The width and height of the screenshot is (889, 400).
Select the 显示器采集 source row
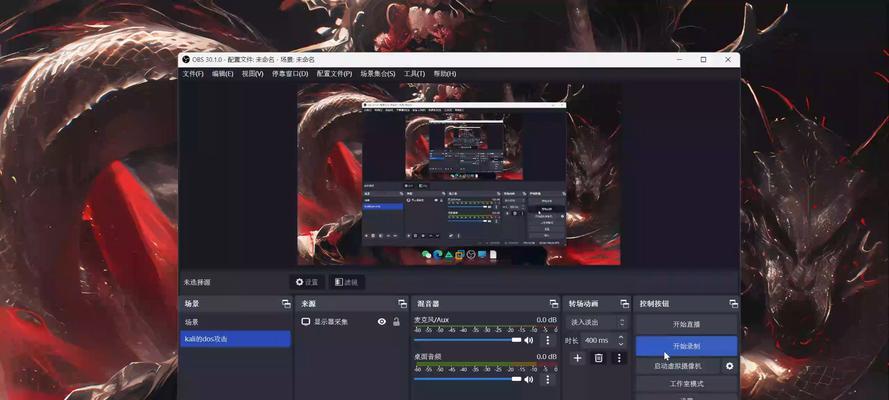(351, 322)
